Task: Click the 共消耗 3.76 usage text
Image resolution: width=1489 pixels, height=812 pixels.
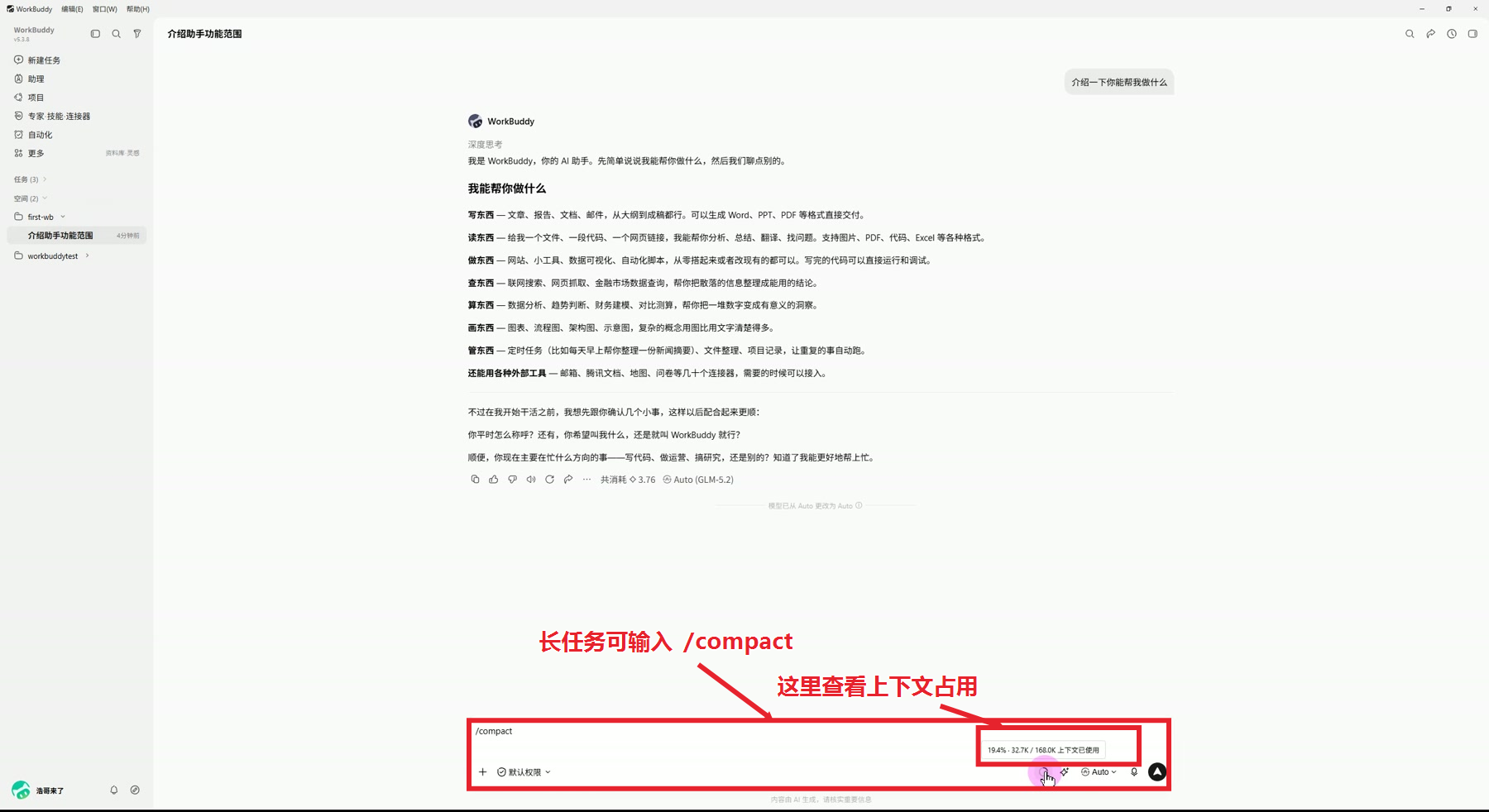Action: 628,480
